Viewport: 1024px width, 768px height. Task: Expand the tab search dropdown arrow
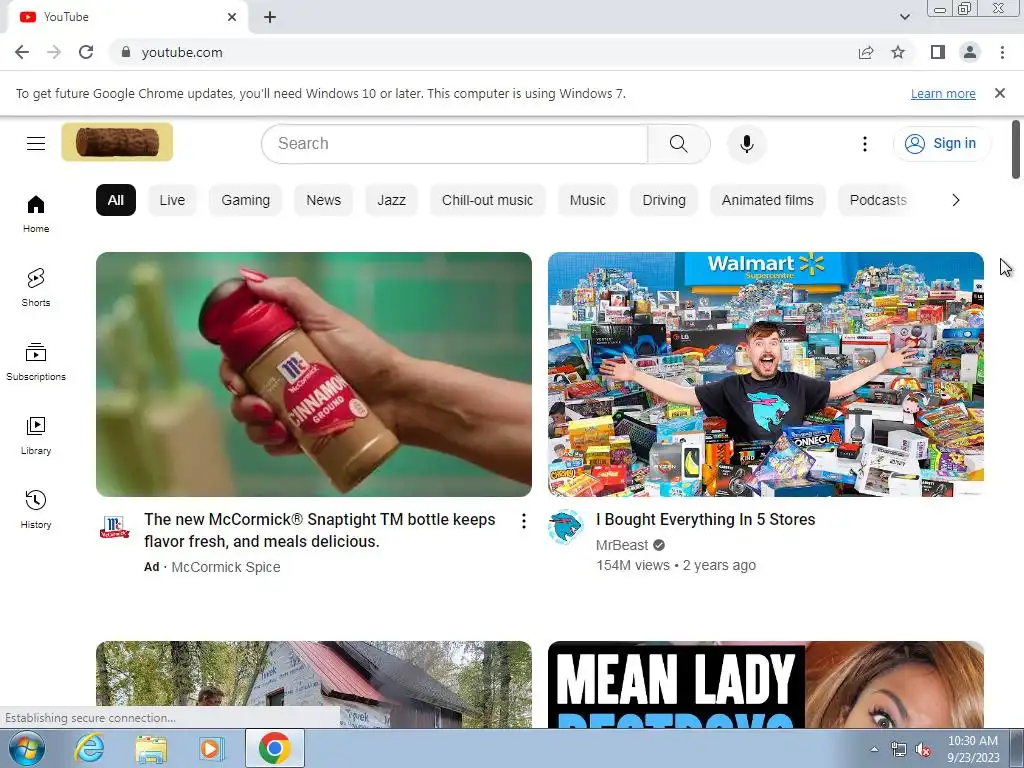[x=904, y=17]
